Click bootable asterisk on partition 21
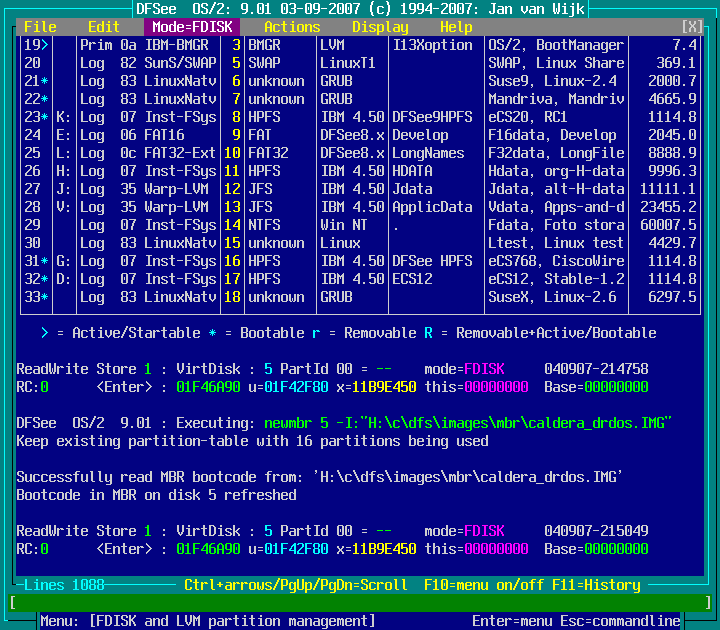The height and width of the screenshot is (630, 720). click(44, 81)
